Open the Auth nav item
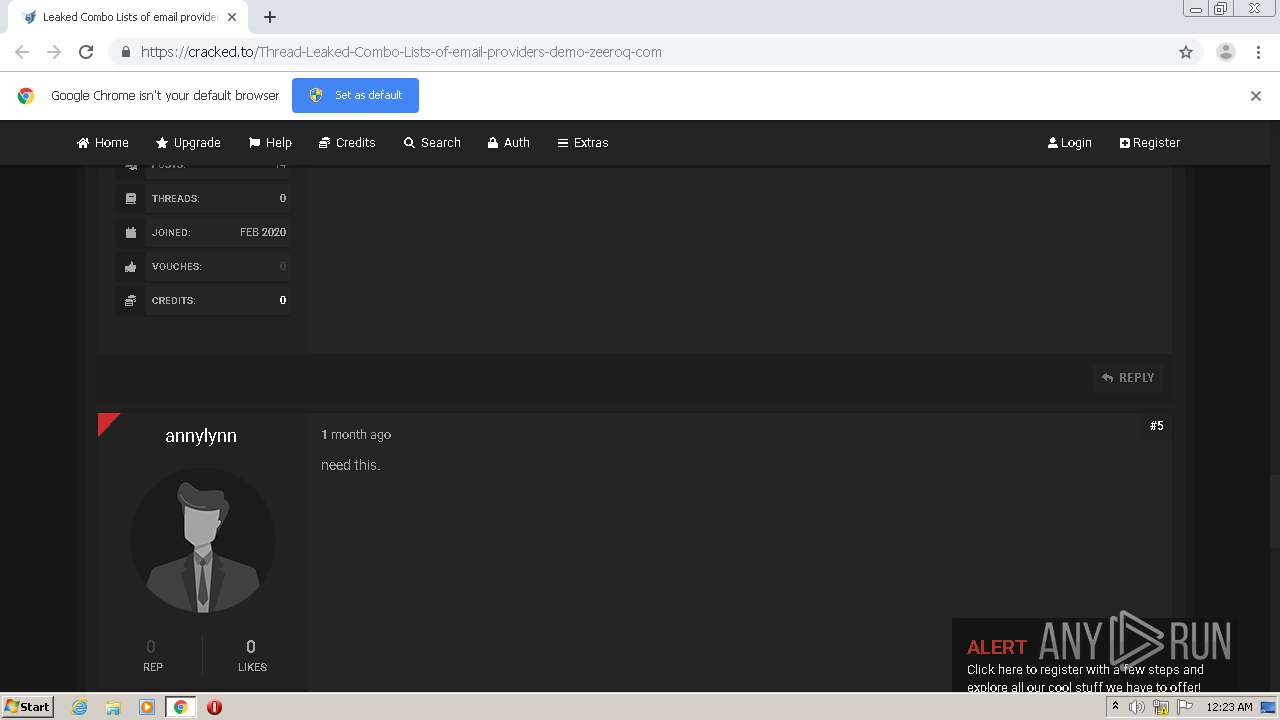The width and height of the screenshot is (1280, 720). [509, 143]
